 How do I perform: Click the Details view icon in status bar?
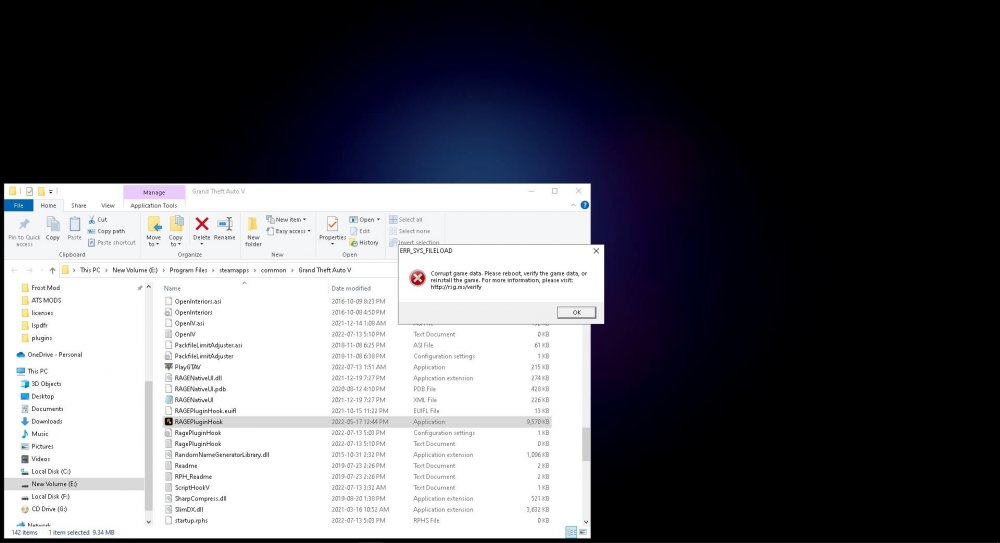(571, 532)
